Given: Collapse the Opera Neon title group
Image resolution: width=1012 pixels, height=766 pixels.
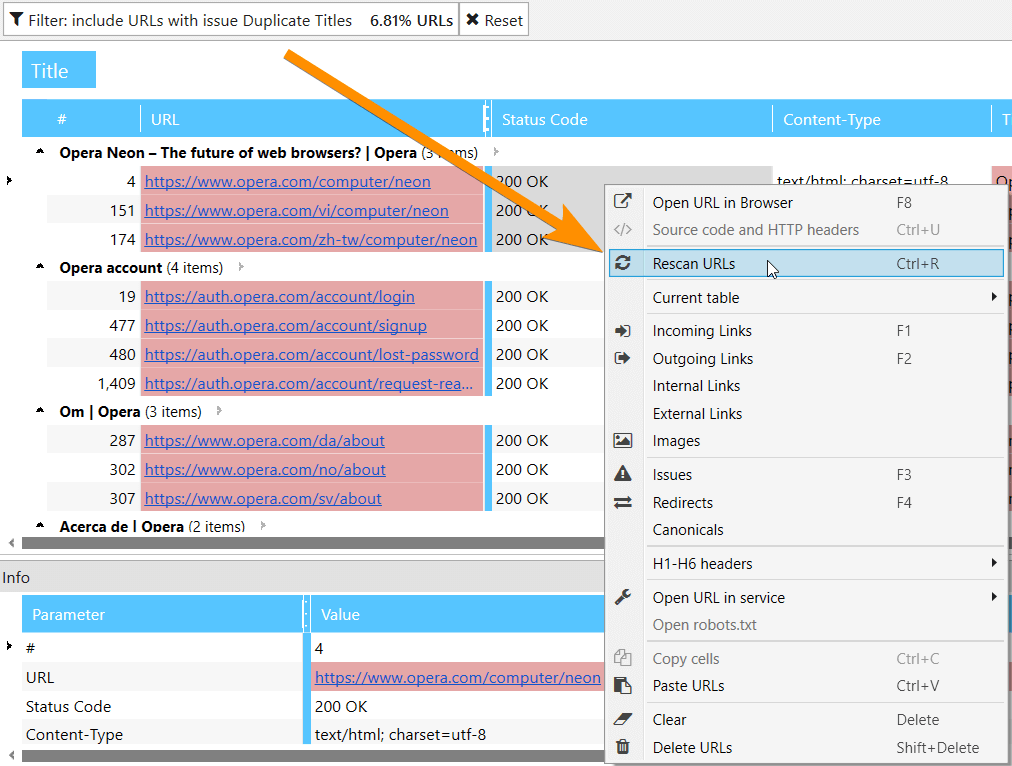Looking at the screenshot, I should tap(40, 152).
